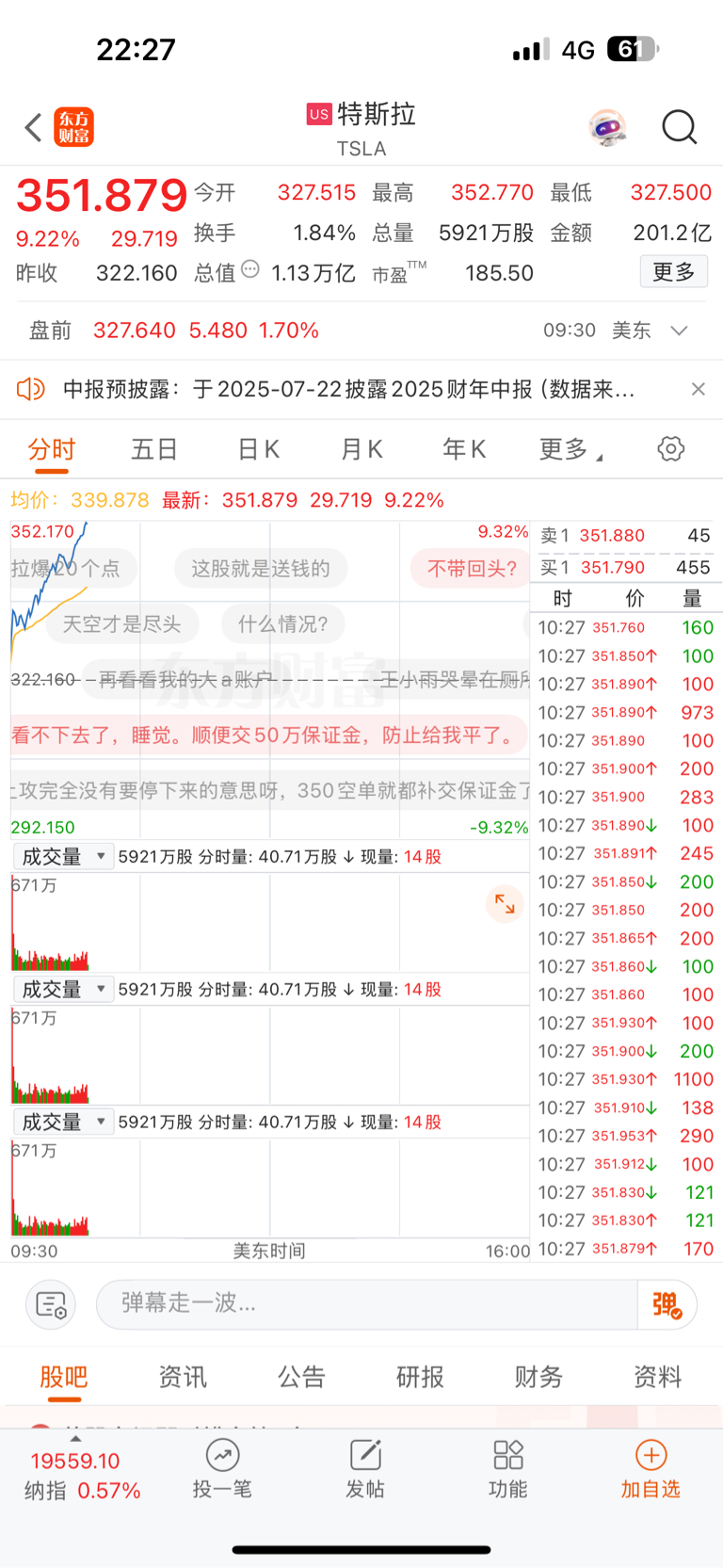Tap the 投一笔 icon

tap(222, 1455)
